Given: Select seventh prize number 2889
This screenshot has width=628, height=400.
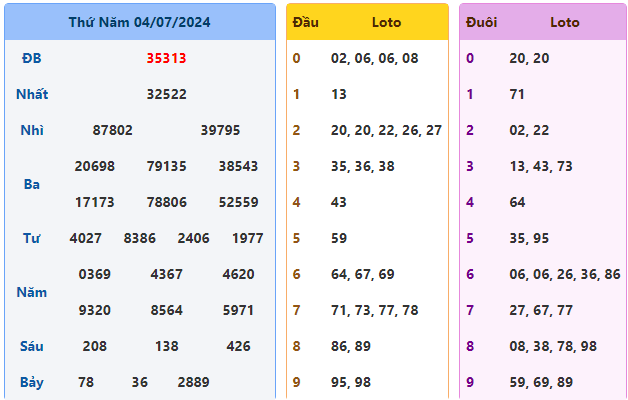Looking at the screenshot, I should (194, 382).
